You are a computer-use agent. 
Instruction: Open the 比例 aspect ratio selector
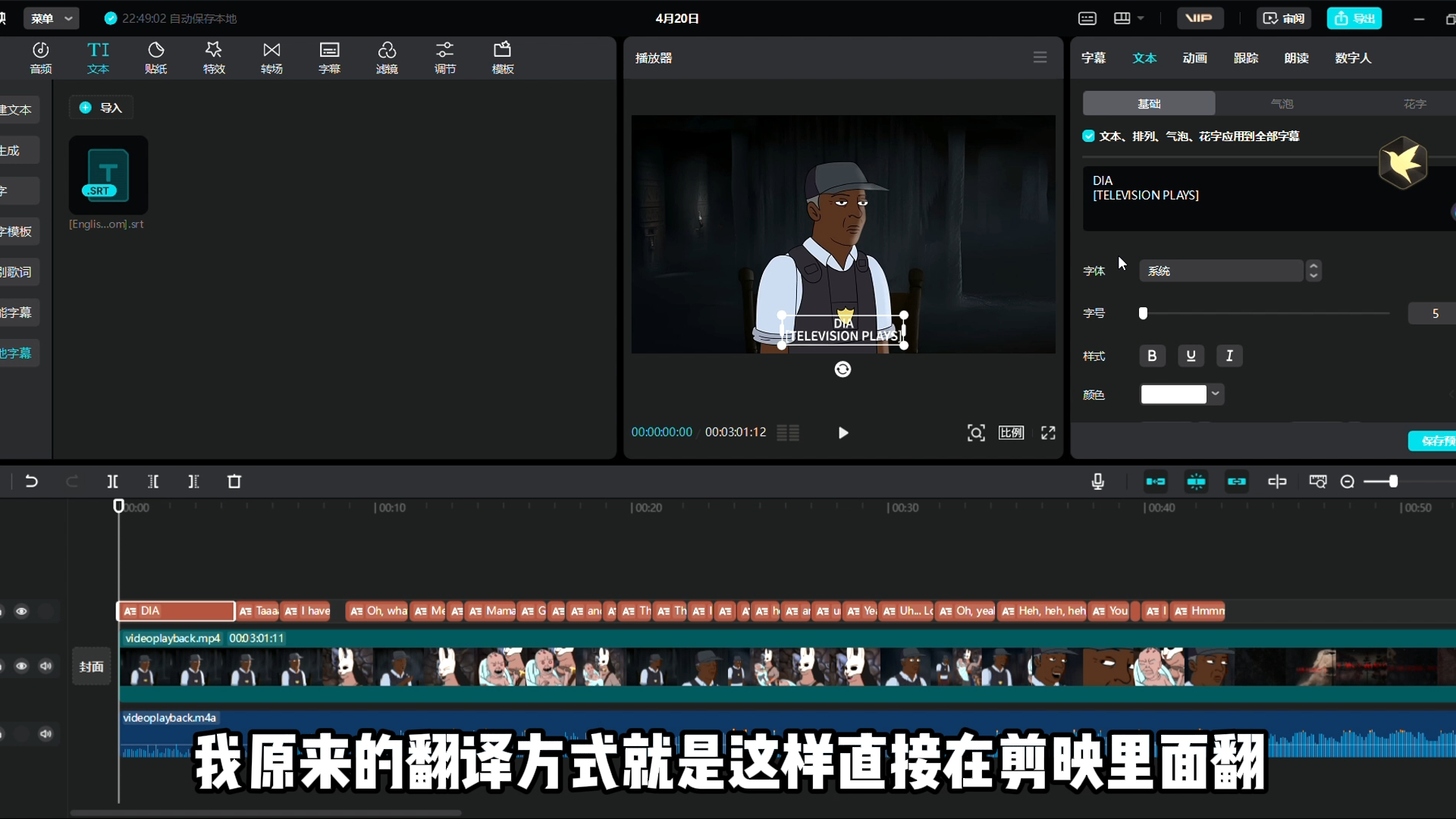coord(1011,432)
